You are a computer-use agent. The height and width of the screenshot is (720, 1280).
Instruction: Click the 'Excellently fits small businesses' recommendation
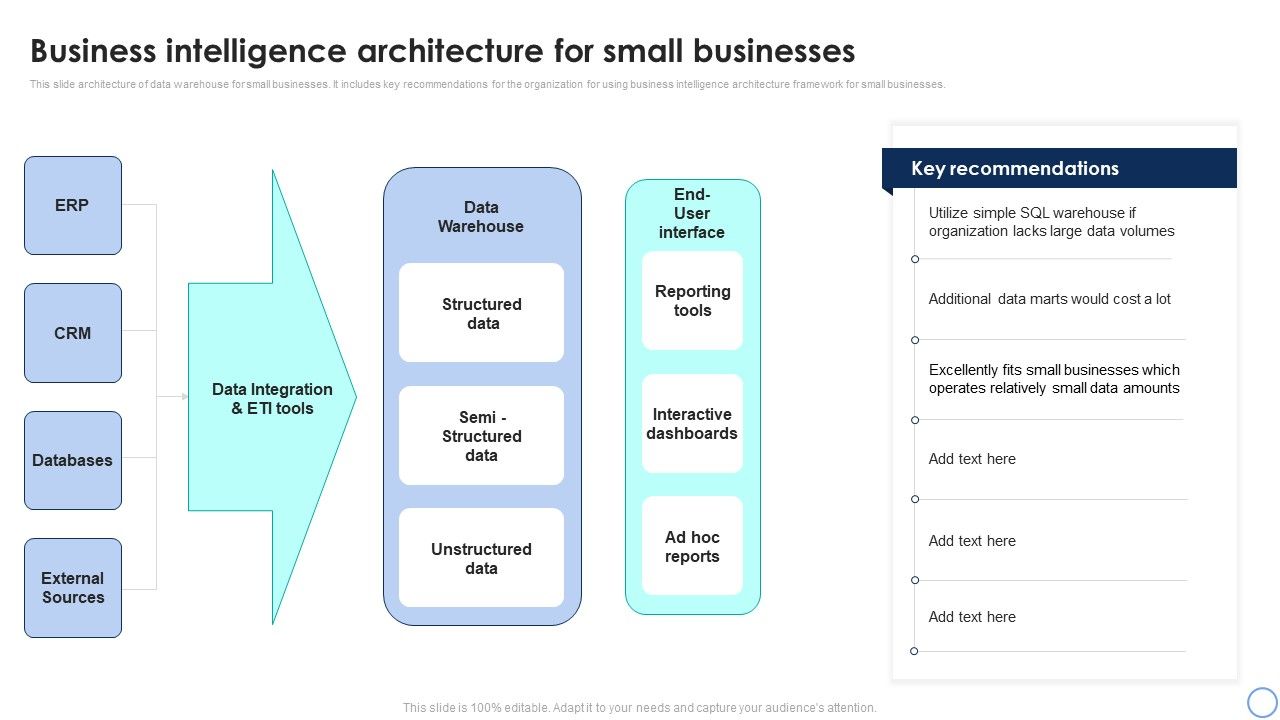[1054, 379]
